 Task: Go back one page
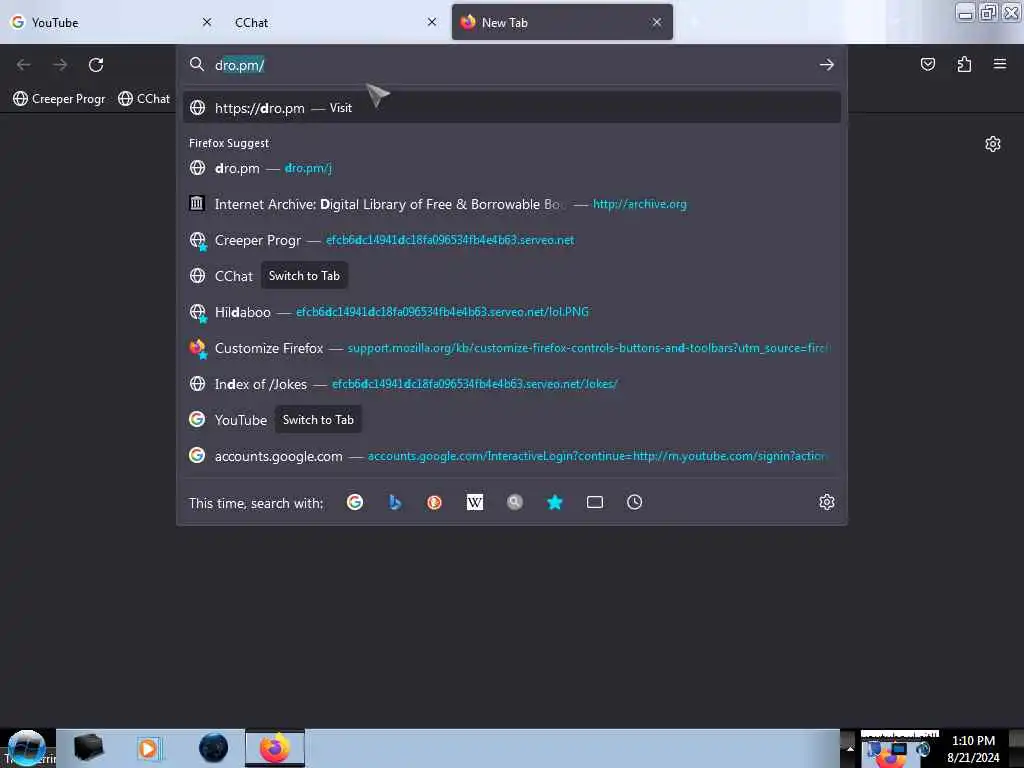tap(24, 65)
